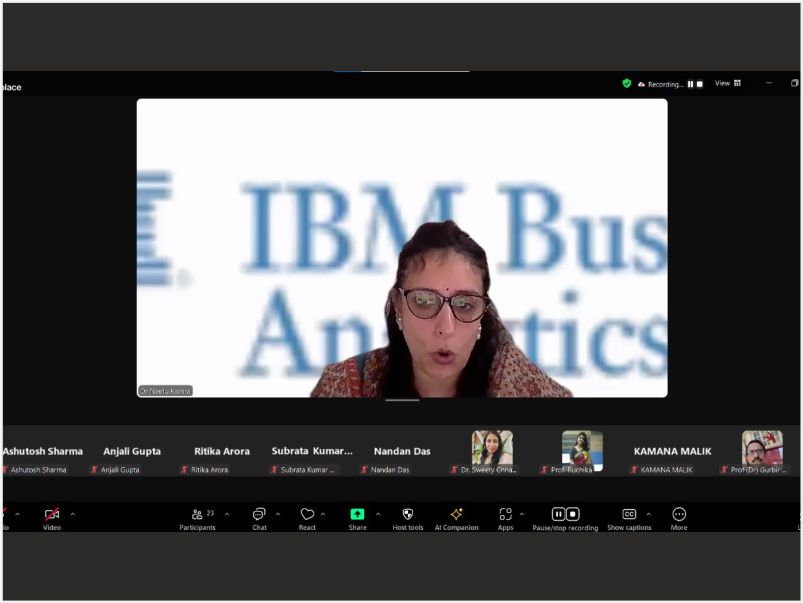Open the Chat panel

coord(259,515)
